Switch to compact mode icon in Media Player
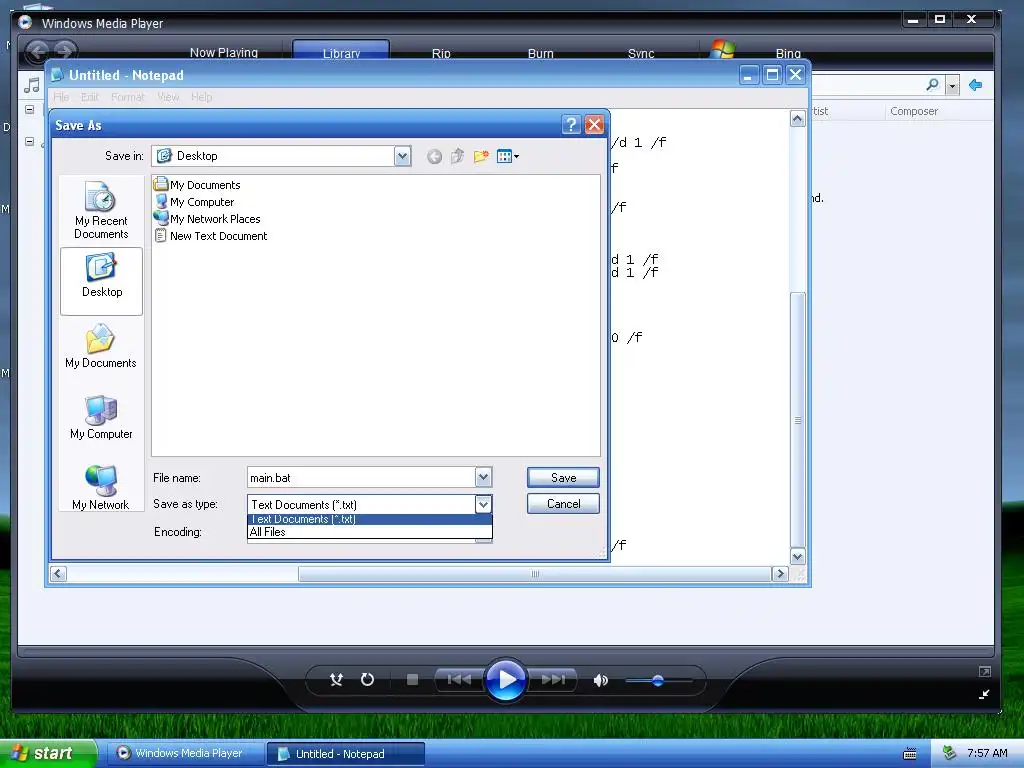 click(984, 694)
